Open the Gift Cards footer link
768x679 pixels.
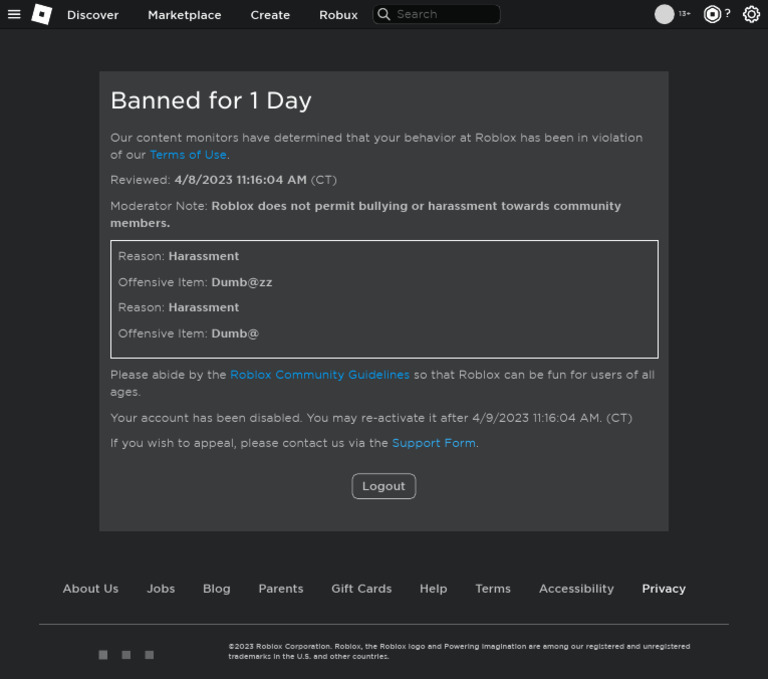tap(361, 588)
